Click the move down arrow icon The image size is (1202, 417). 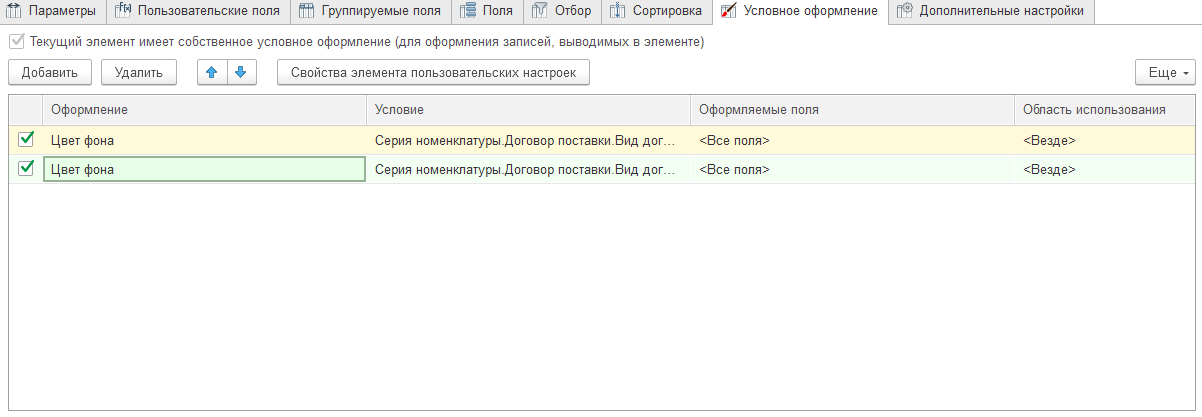pyautogui.click(x=242, y=73)
